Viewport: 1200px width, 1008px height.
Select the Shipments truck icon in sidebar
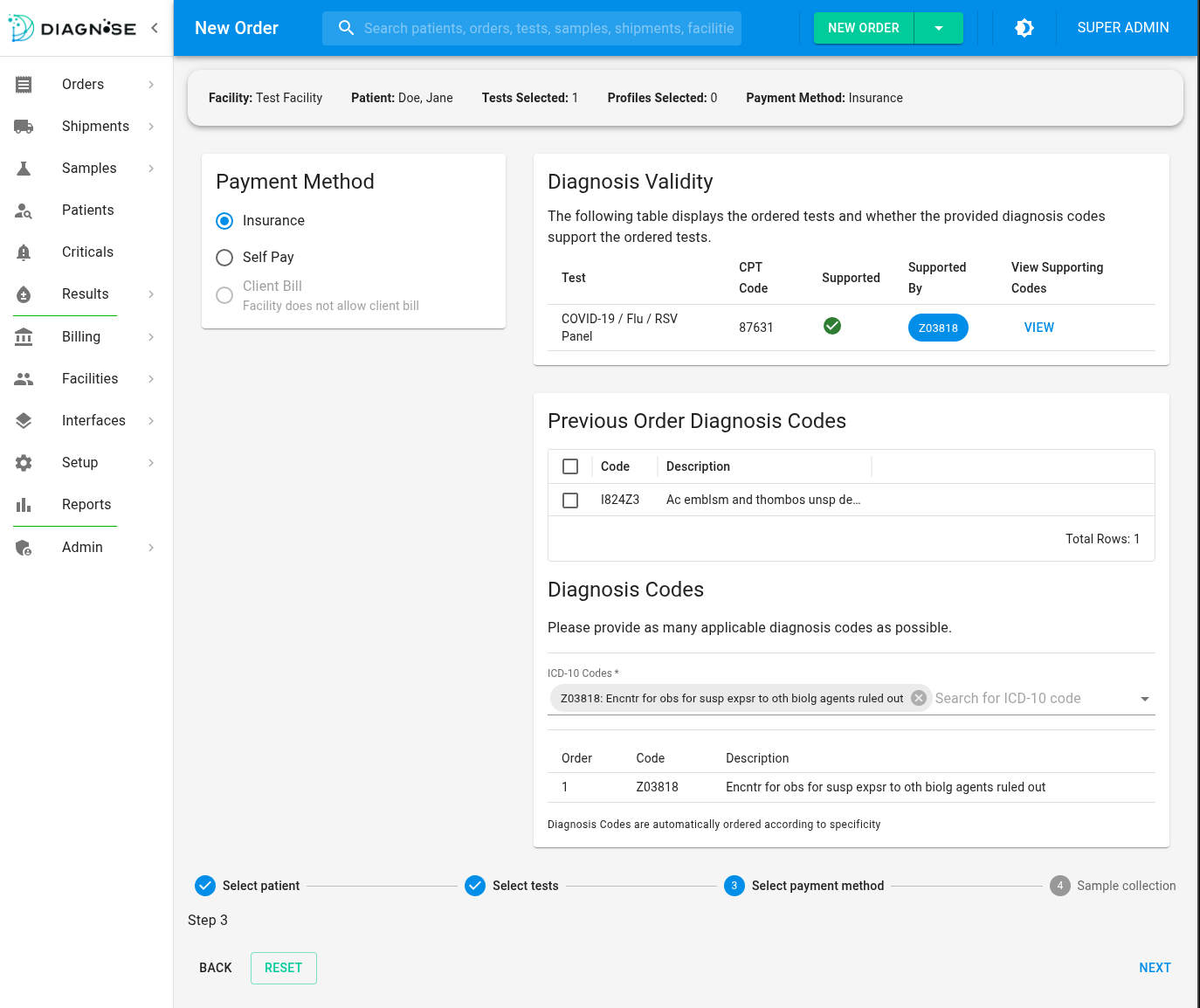24,126
